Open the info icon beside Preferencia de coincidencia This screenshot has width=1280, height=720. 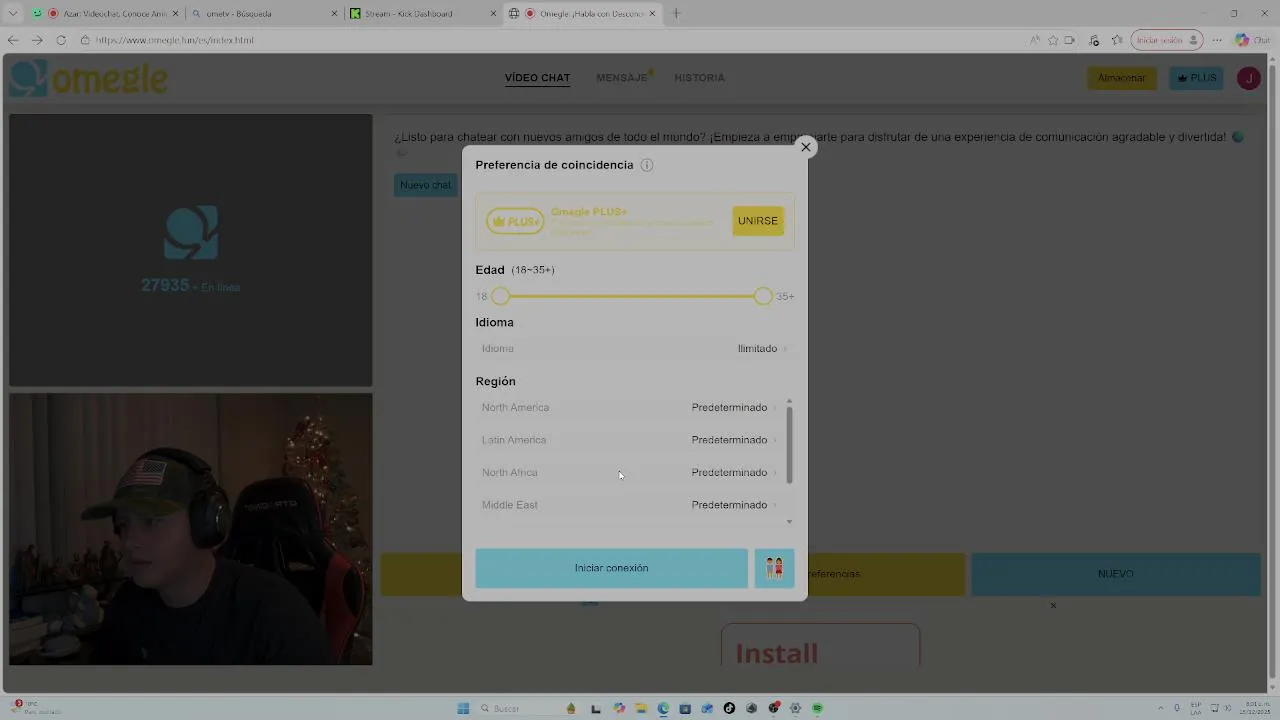(x=647, y=165)
